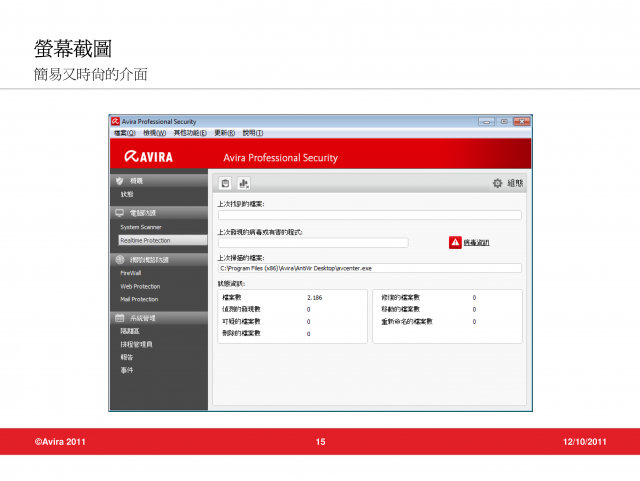Click the 12/10/2011 date in footer
The image size is (640, 481).
pos(584,441)
